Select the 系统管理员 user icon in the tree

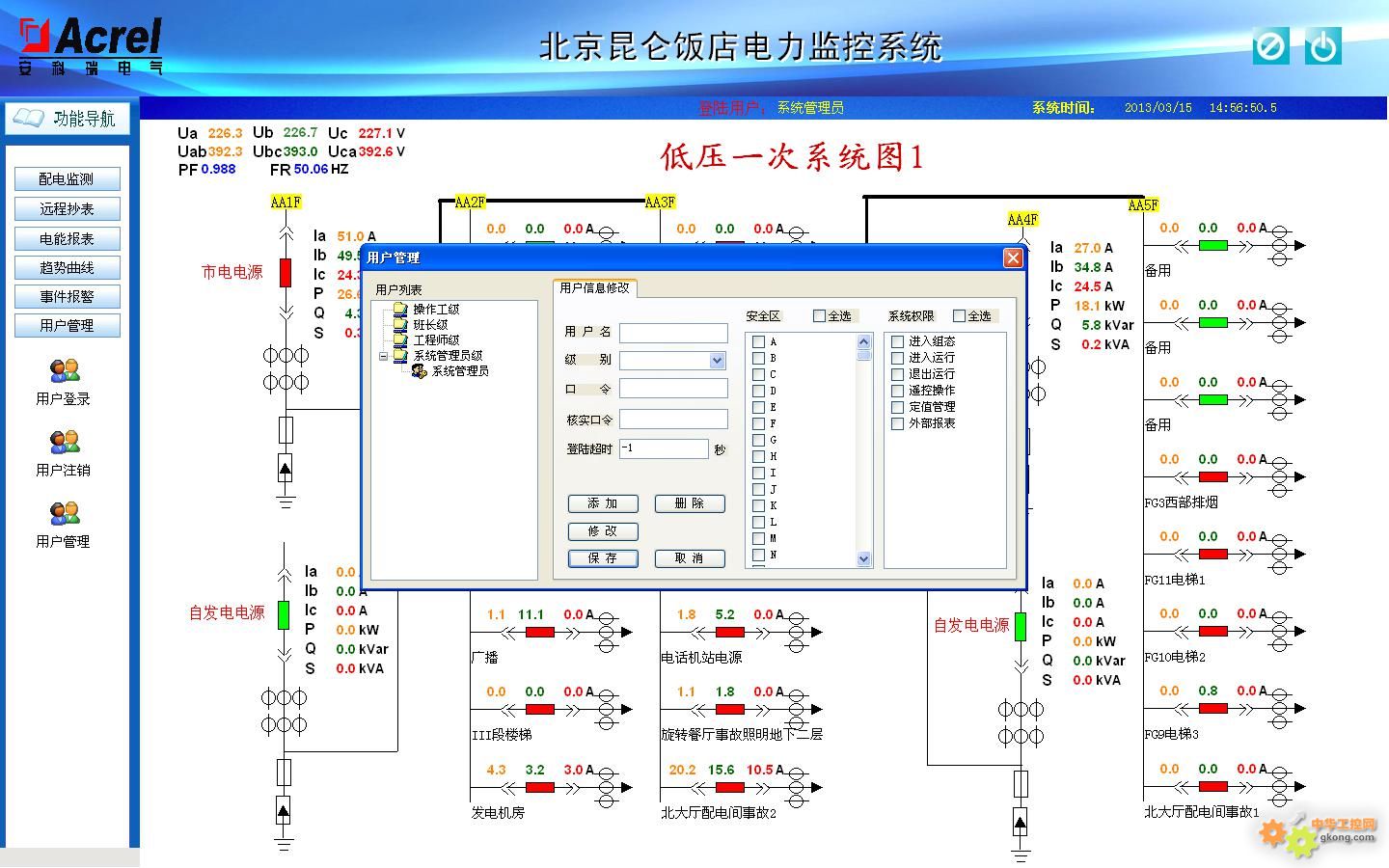419,371
